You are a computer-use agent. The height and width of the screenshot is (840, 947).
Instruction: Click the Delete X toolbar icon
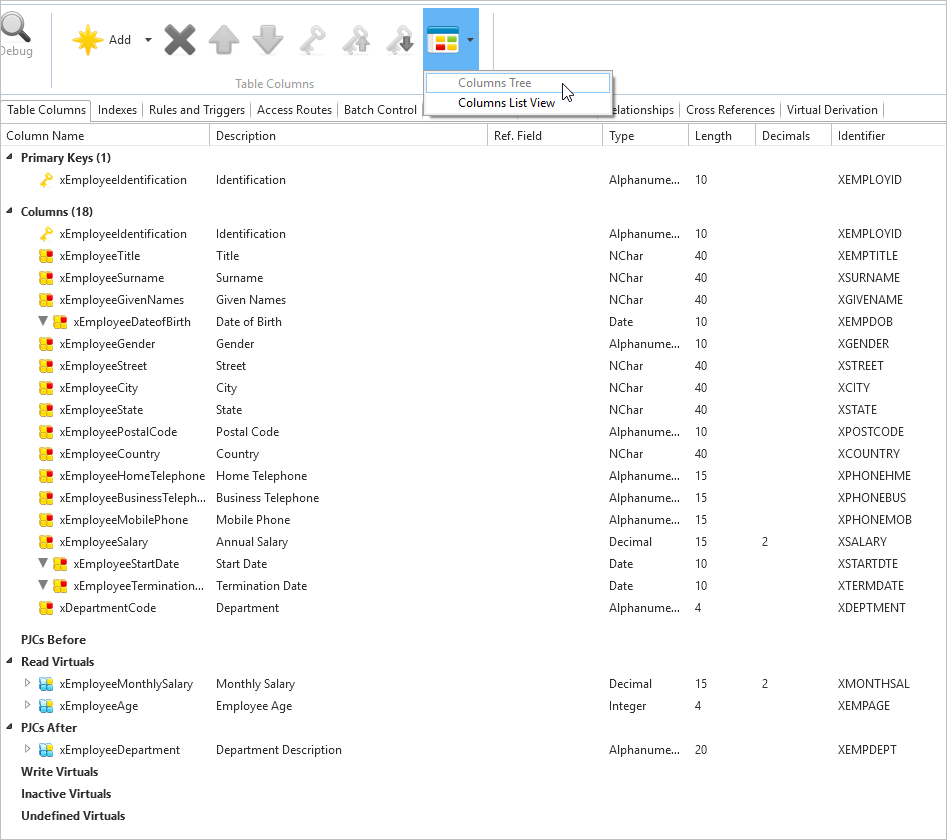tap(180, 40)
